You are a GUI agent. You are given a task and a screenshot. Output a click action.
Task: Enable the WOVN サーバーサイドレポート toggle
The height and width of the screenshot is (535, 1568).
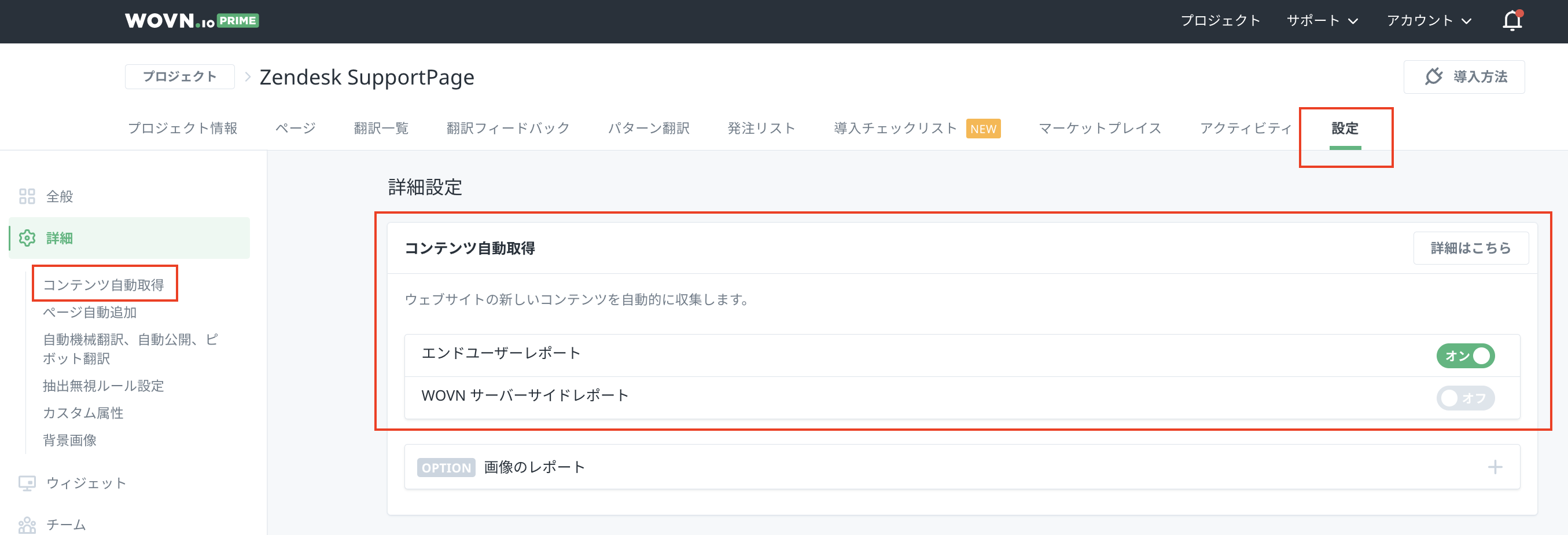(x=1465, y=398)
